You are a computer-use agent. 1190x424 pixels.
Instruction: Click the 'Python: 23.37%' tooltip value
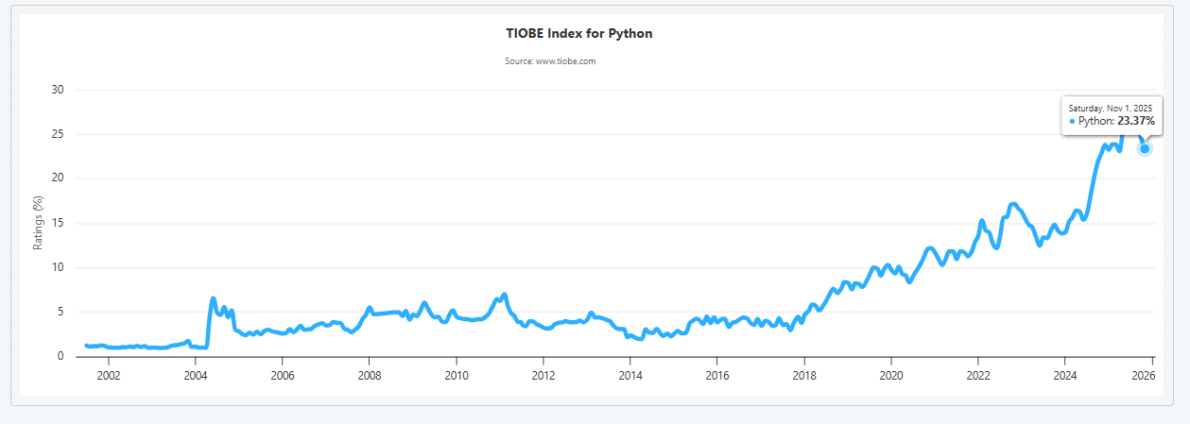click(1111, 121)
